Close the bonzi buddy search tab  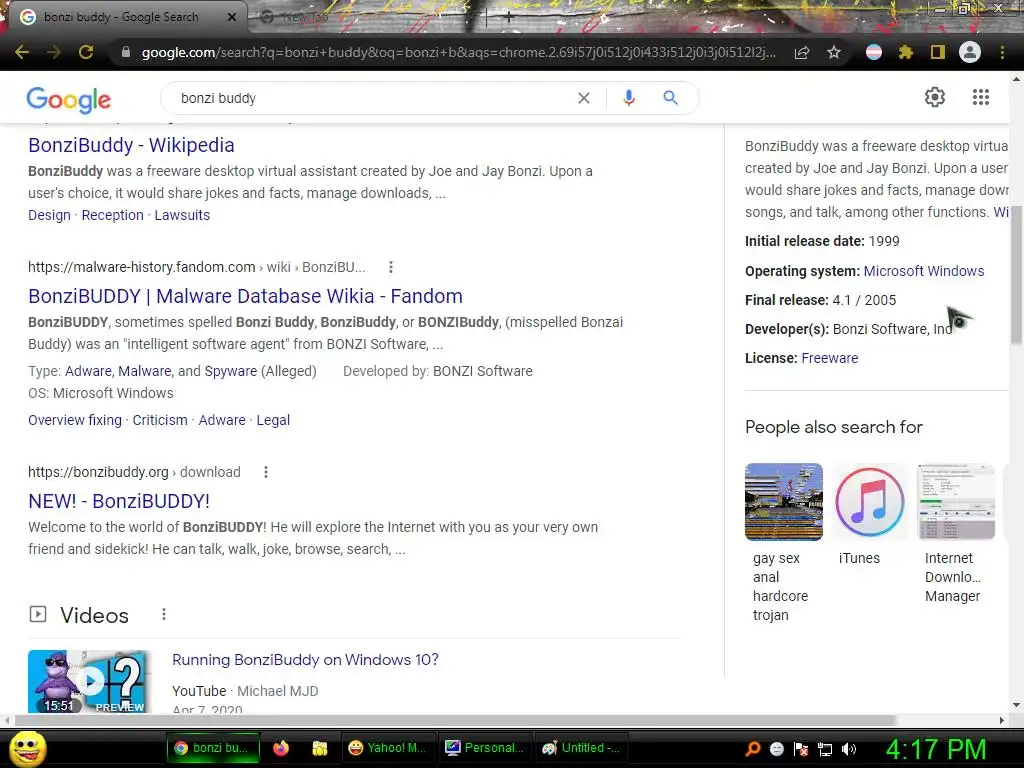tap(231, 18)
